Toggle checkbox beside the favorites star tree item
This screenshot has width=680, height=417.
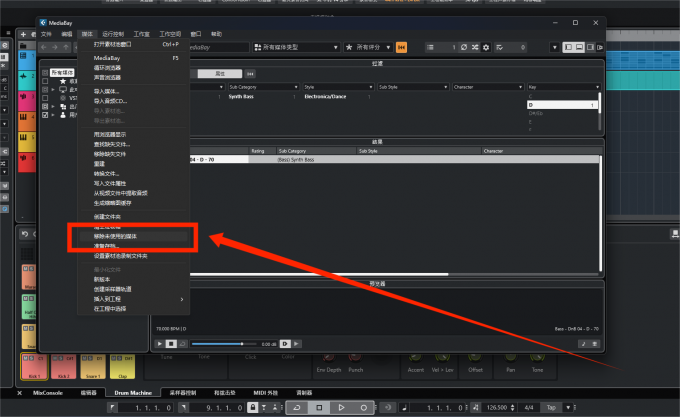click(x=45, y=81)
